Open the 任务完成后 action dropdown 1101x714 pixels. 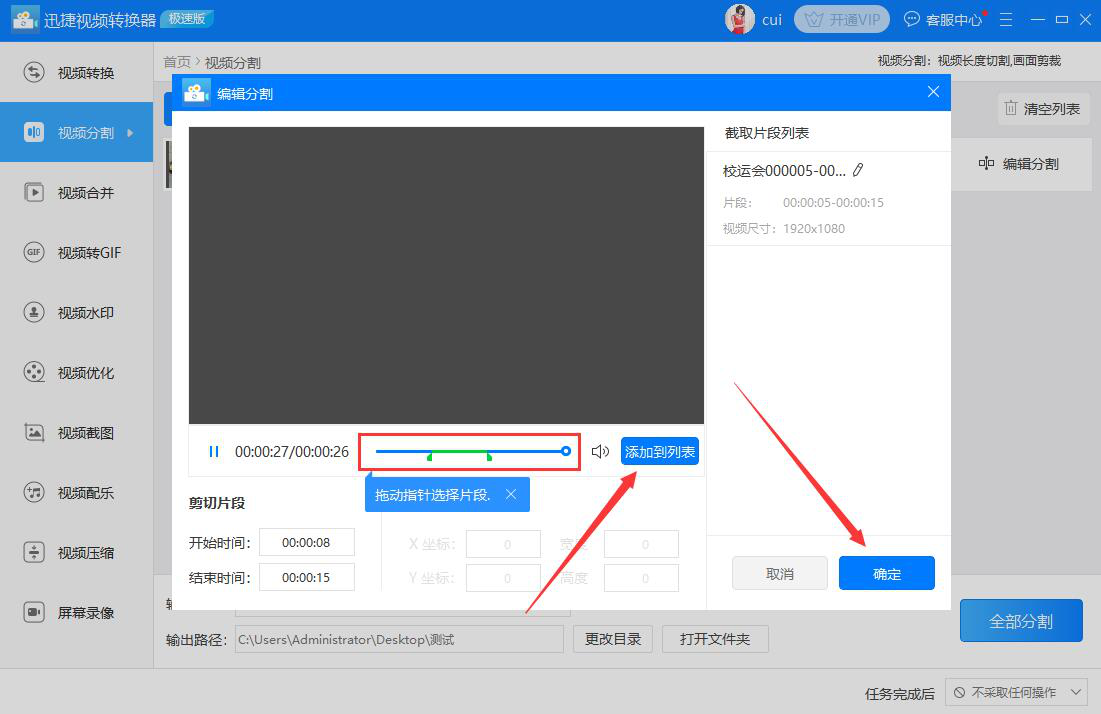[x=1016, y=692]
